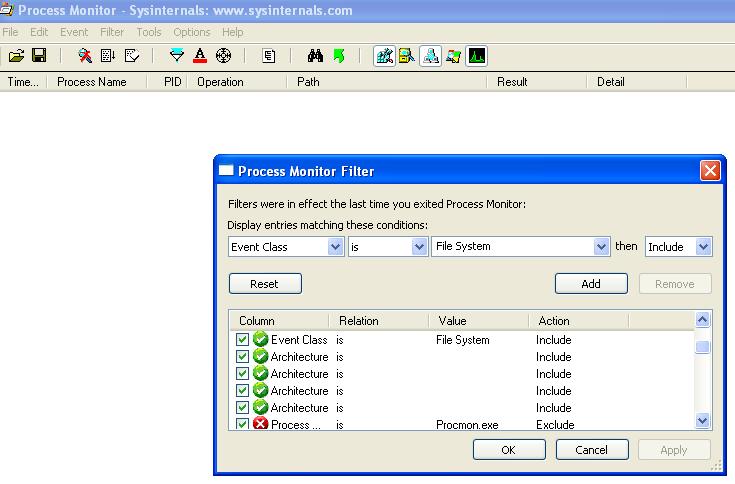Open the Event menu
This screenshot has width=735, height=484.
[x=74, y=32]
